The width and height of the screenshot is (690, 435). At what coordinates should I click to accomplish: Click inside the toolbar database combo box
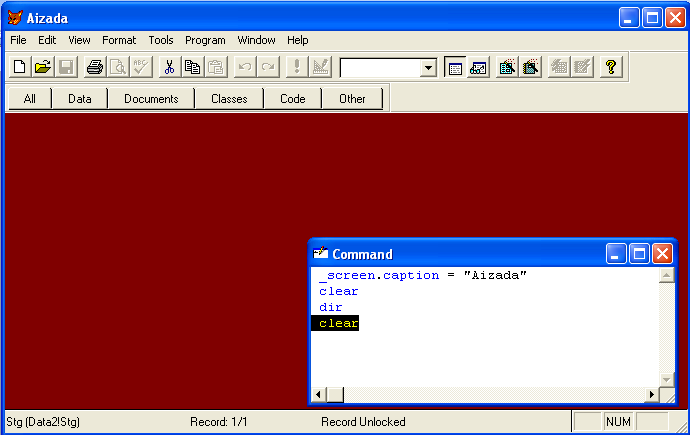(x=380, y=68)
